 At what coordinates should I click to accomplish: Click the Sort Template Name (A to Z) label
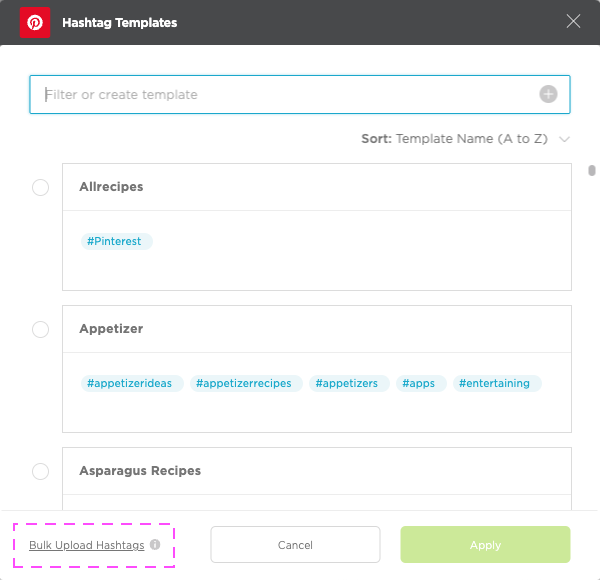tap(454, 138)
